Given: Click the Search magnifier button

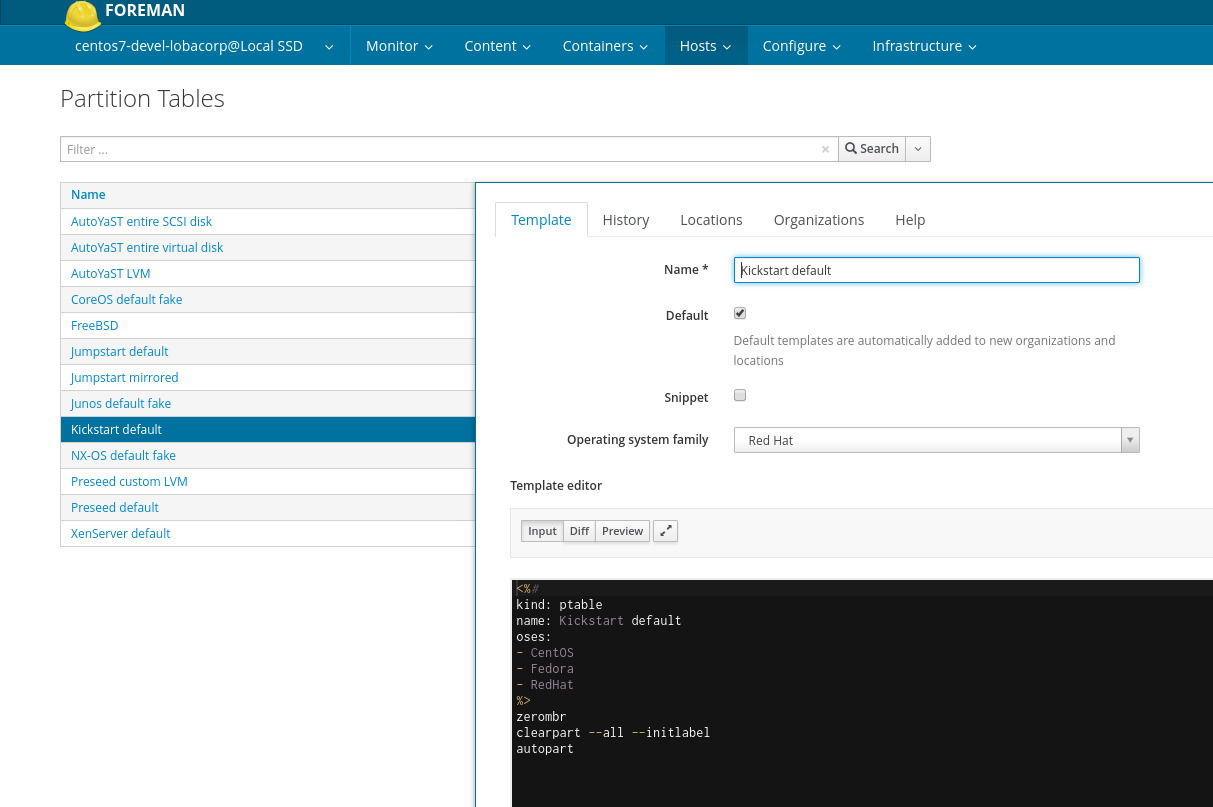Looking at the screenshot, I should coord(871,149).
